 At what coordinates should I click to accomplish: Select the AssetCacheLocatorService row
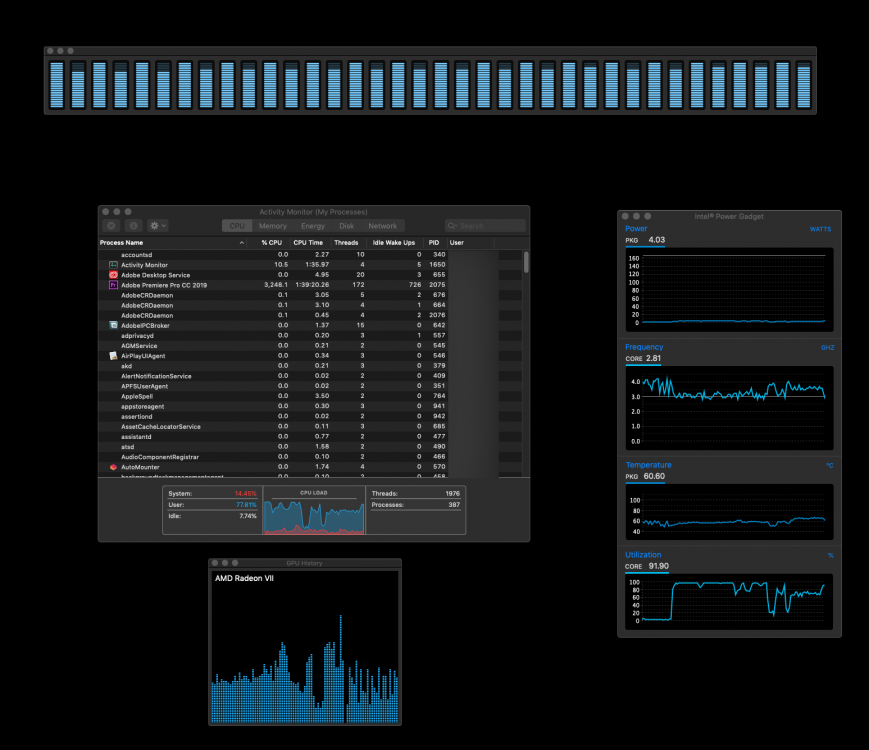pyautogui.click(x=310, y=426)
